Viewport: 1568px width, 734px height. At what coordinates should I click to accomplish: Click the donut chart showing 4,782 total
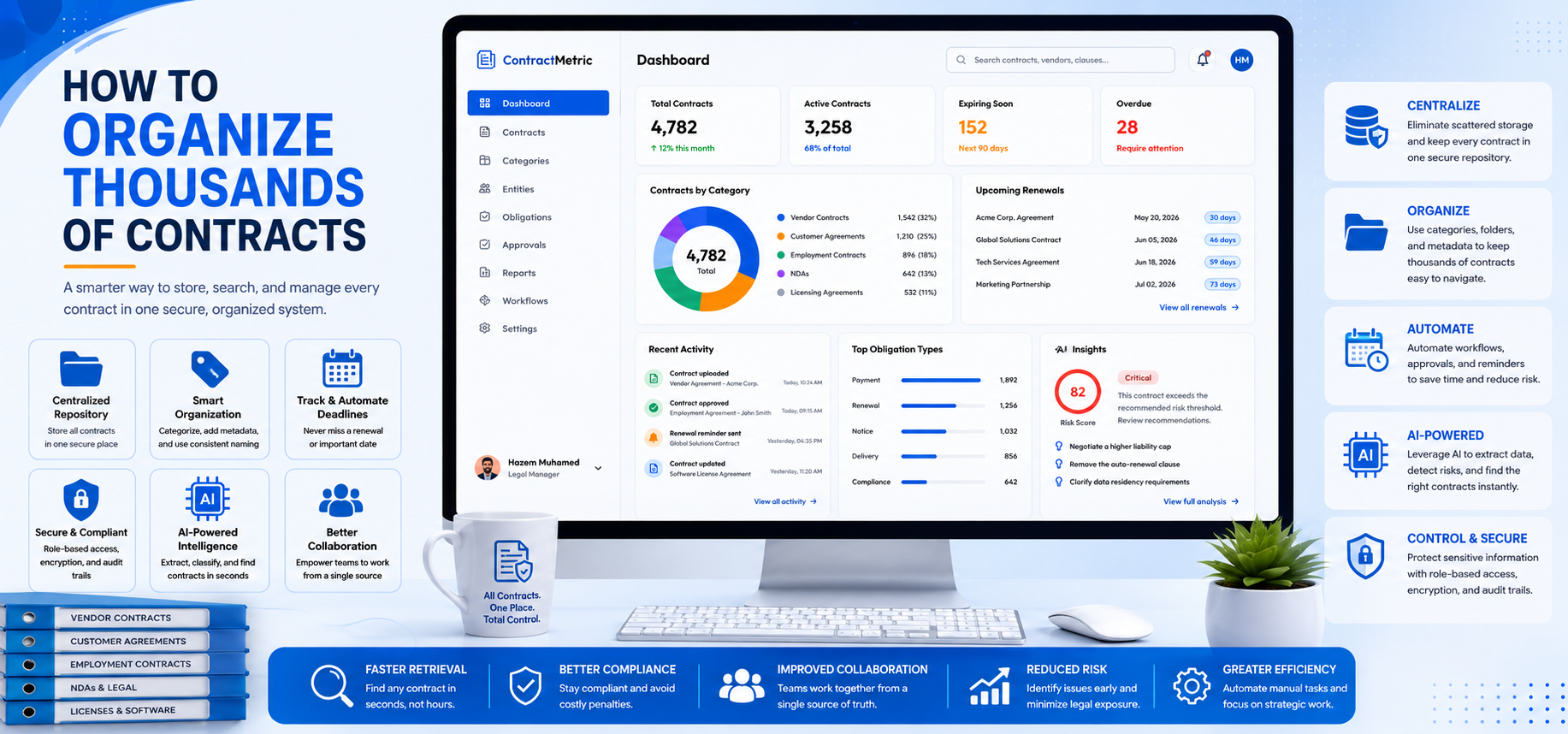point(706,259)
